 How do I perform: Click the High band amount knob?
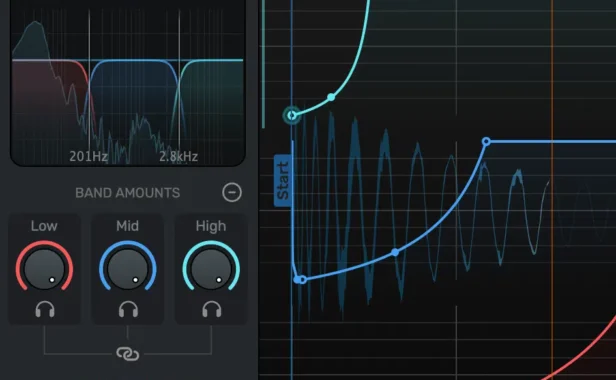tap(211, 268)
